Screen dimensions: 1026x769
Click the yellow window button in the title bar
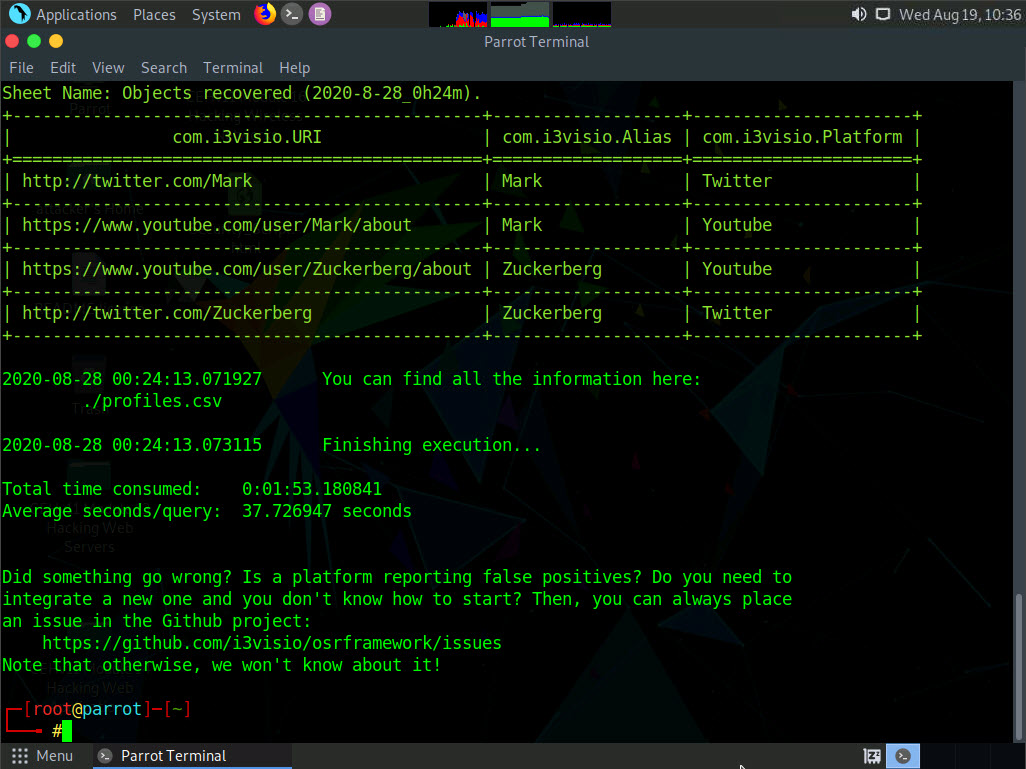pos(56,41)
